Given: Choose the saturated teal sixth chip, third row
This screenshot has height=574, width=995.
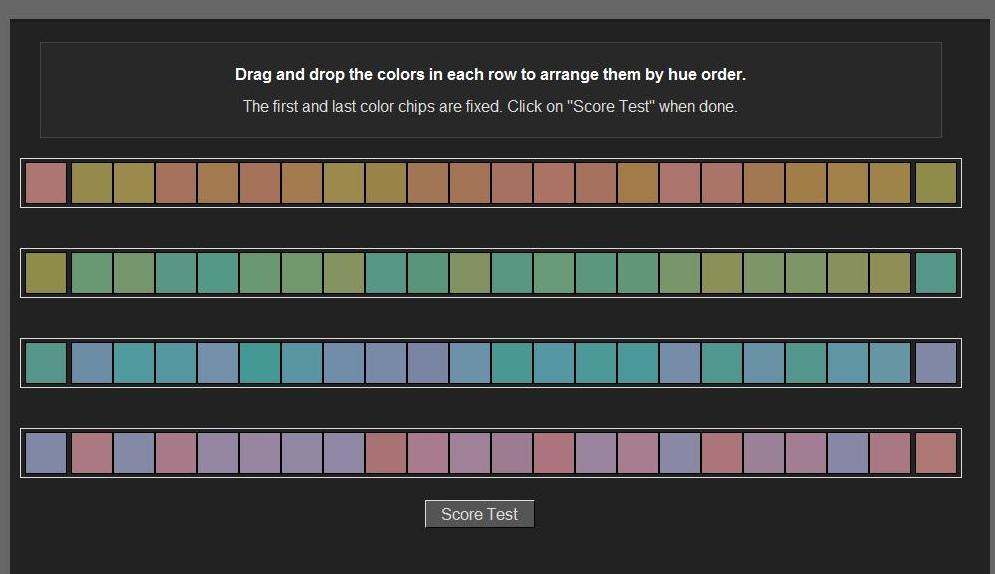Looking at the screenshot, I should click(260, 363).
